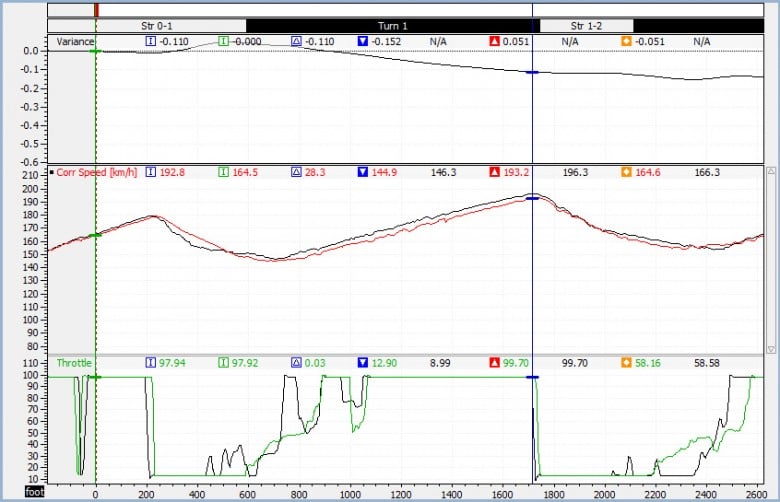Click the 97.94 throttle cursor value
Screen dimensions: 780x502
172,363
